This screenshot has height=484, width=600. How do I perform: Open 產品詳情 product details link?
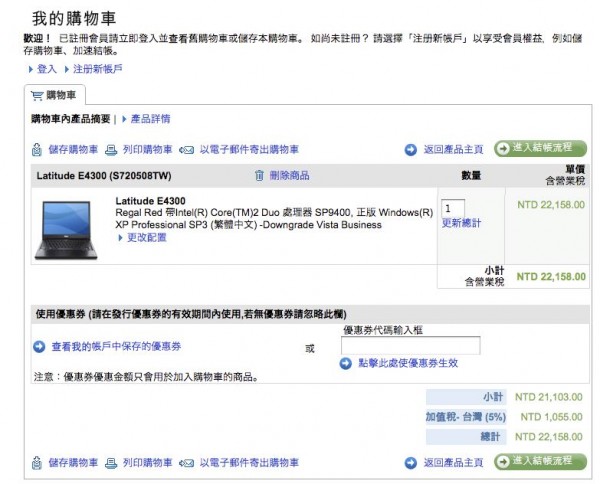point(150,119)
